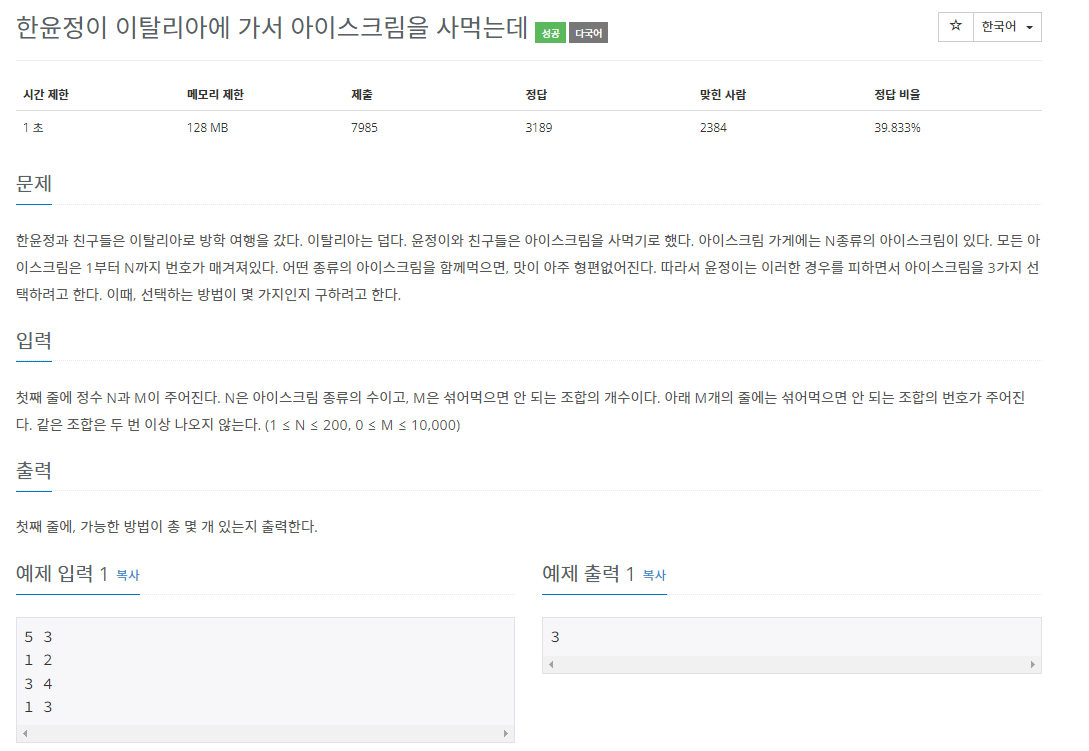
Task: Click the 정답 비율 column header
Action: tap(897, 94)
